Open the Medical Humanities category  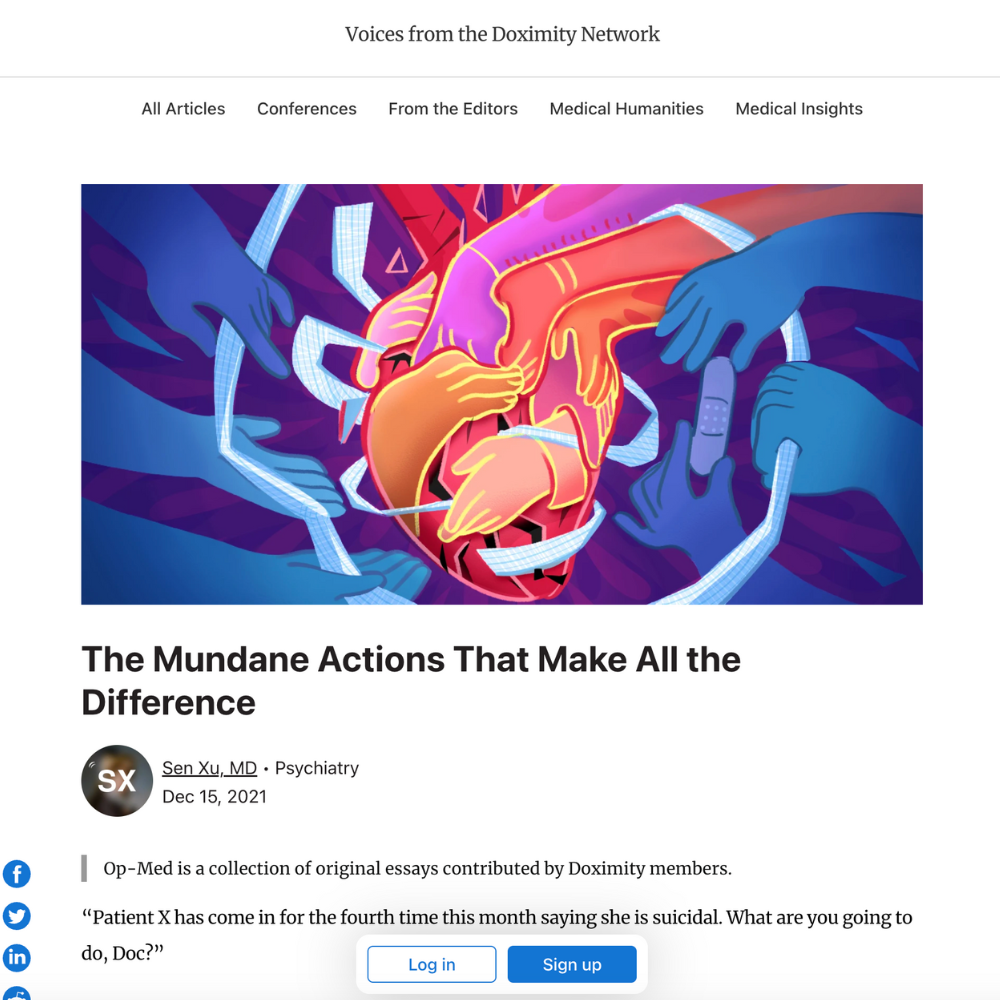point(626,109)
